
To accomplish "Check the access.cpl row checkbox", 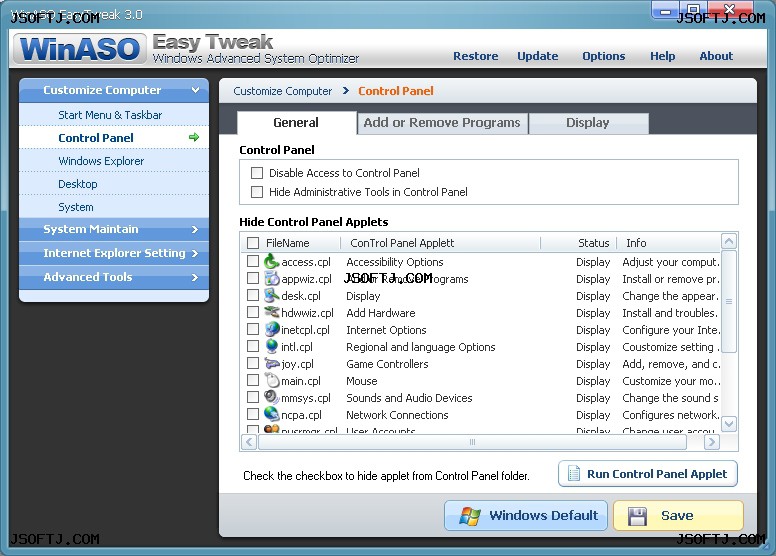I will click(253, 261).
